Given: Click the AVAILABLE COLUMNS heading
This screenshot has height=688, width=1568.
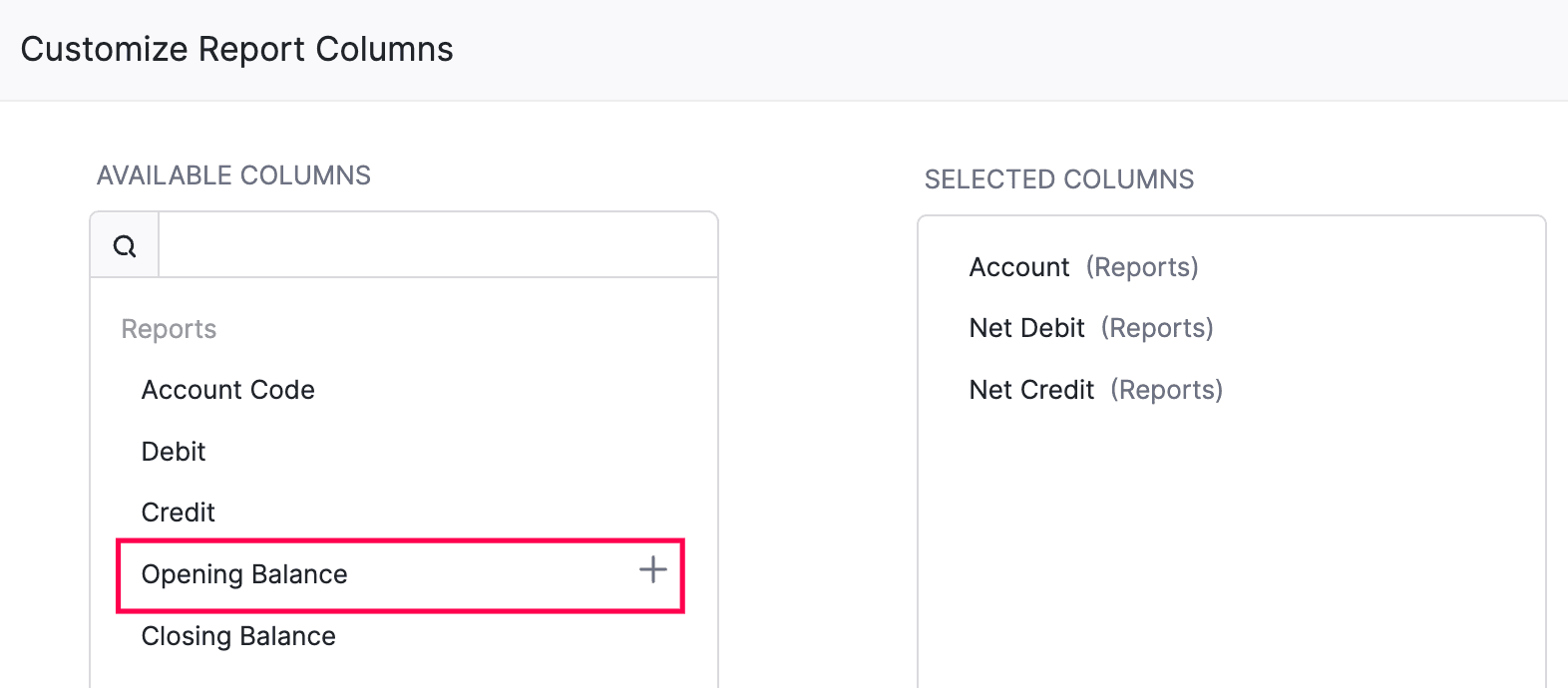Looking at the screenshot, I should click(233, 174).
